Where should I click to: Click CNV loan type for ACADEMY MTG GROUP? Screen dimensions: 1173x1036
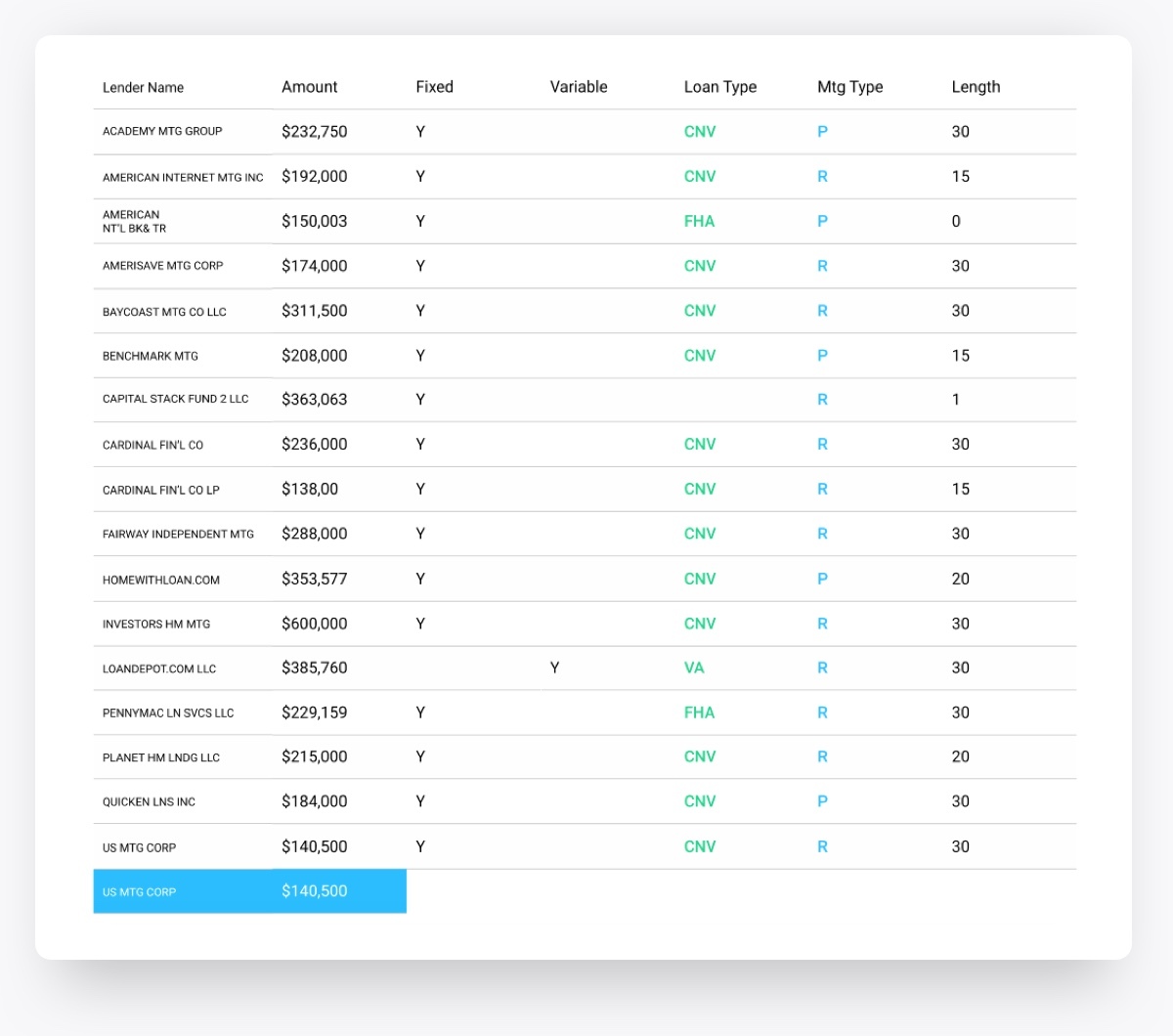pos(700,131)
